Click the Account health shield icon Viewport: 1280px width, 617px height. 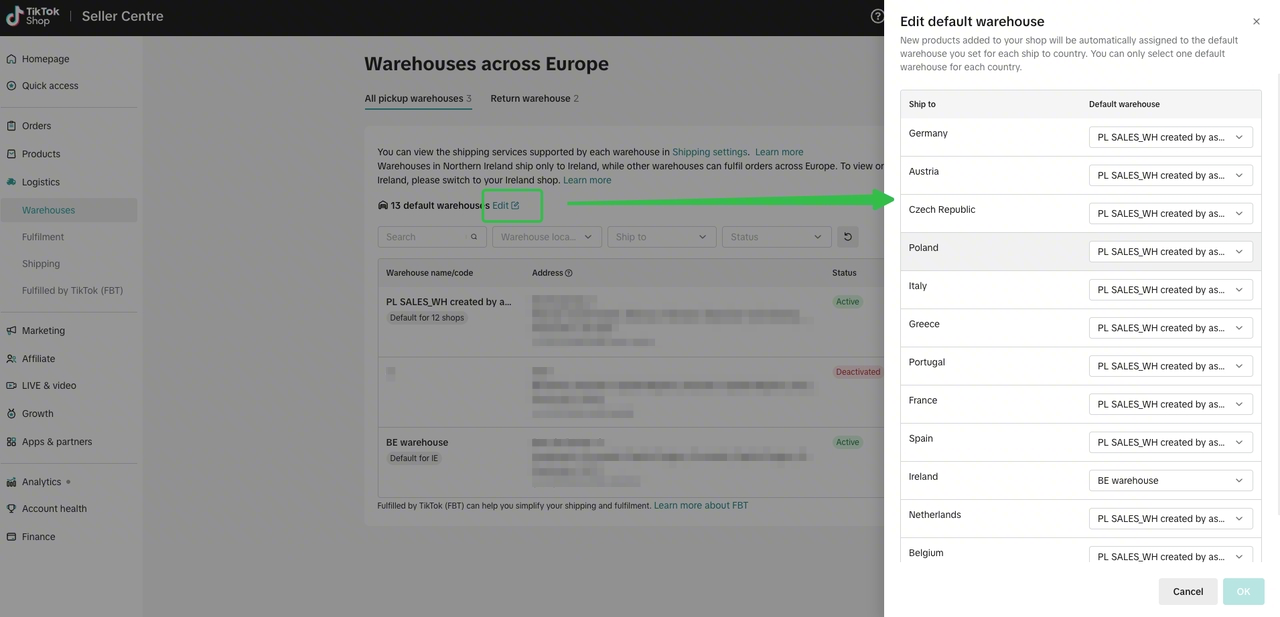[x=12, y=509]
